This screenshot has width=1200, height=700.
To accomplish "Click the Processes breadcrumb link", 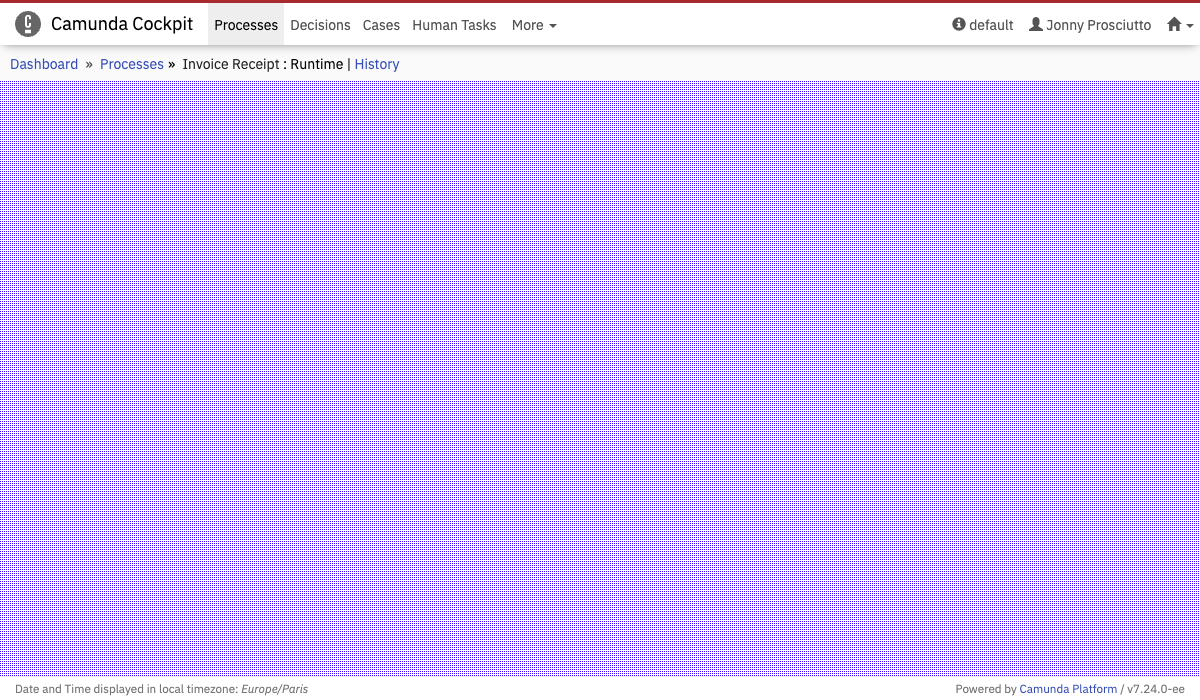I will point(132,64).
